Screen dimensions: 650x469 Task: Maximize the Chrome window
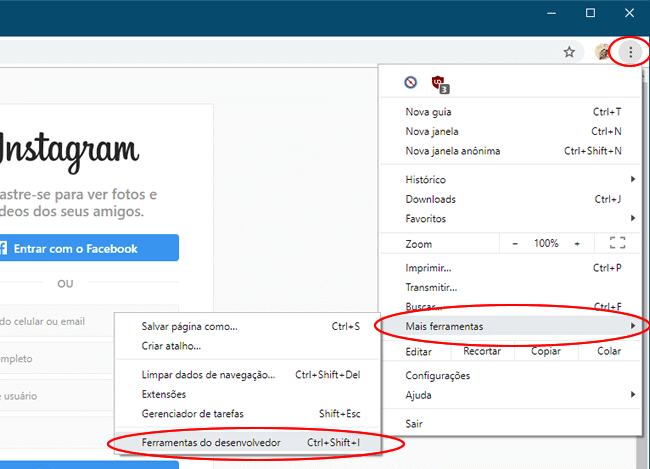pos(590,13)
